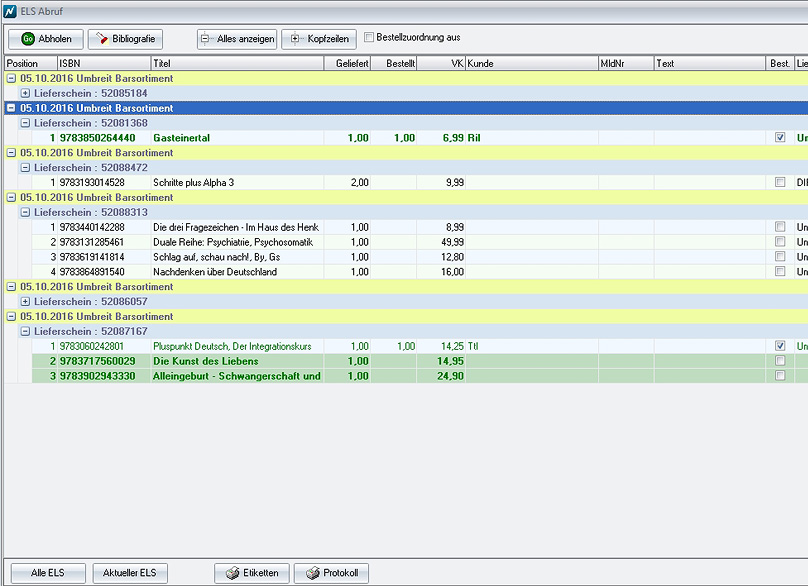This screenshot has width=808, height=586.
Task: Toggle Best. checkbox for Die Kunst des Liebens
Action: click(x=780, y=361)
